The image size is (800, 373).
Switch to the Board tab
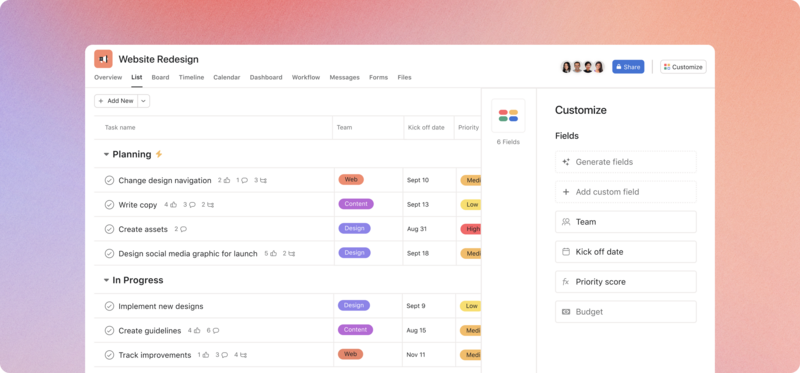(x=160, y=78)
